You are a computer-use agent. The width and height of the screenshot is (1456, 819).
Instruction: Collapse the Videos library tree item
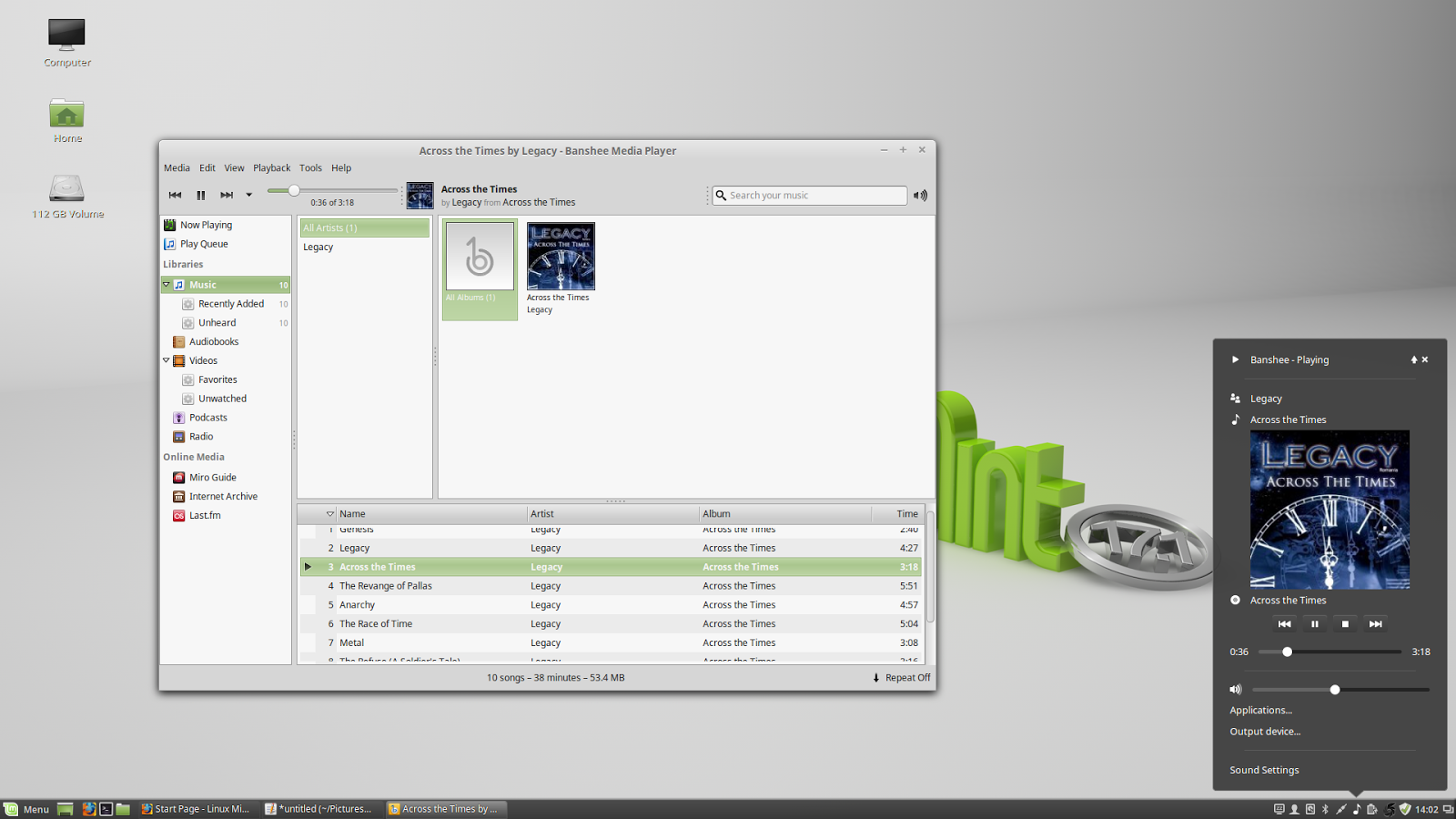click(166, 360)
